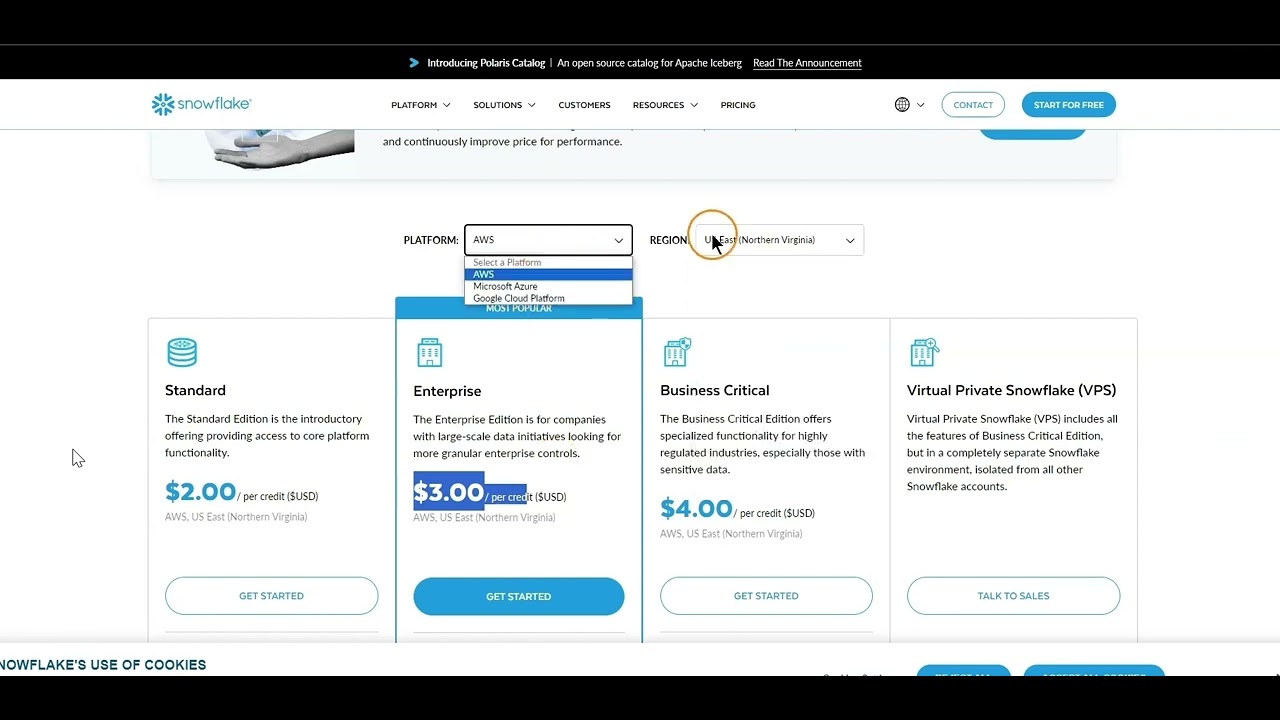The height and width of the screenshot is (720, 1280).
Task: Expand the chevron next to the globe icon
Action: click(x=920, y=105)
